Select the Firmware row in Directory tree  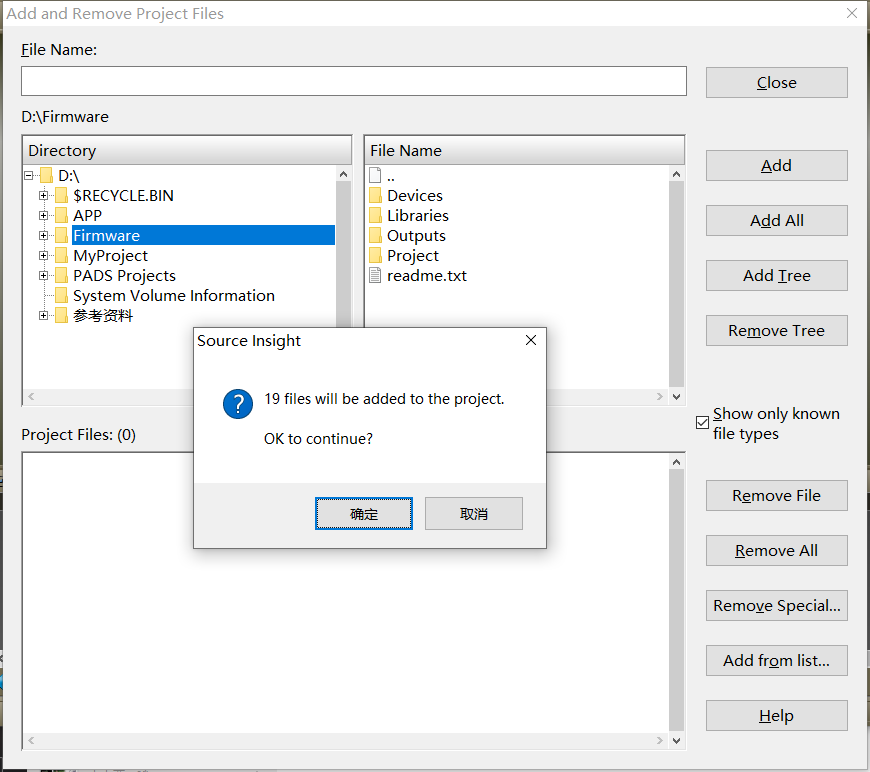click(203, 235)
